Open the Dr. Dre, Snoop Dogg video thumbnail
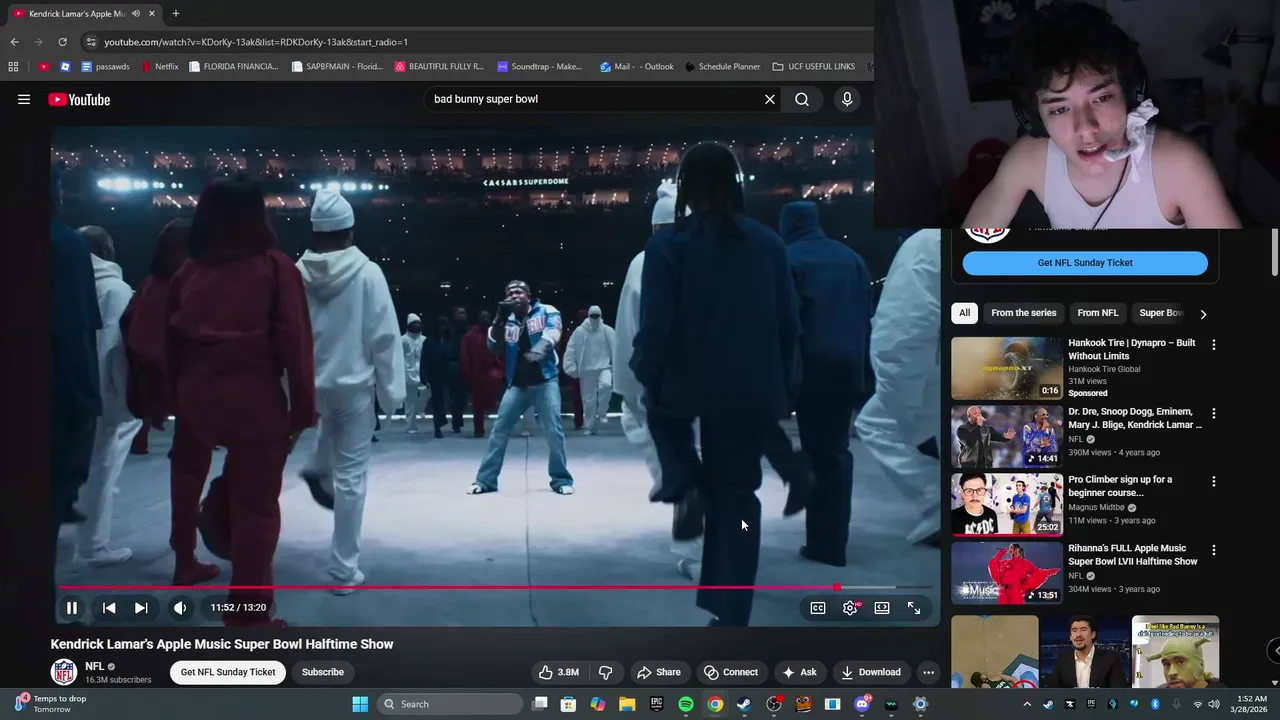This screenshot has height=720, width=1280. (1007, 437)
